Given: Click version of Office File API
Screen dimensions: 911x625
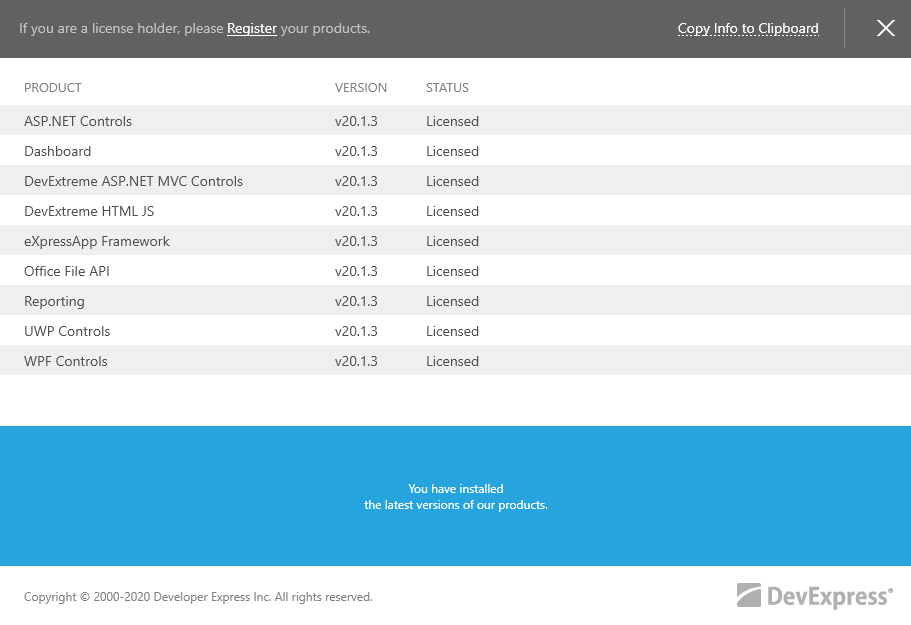Looking at the screenshot, I should [x=356, y=271].
